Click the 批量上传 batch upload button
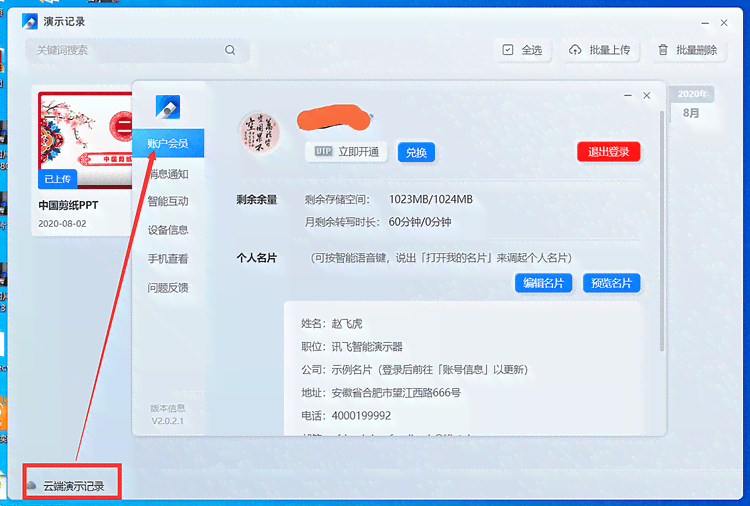750x506 pixels. [600, 50]
